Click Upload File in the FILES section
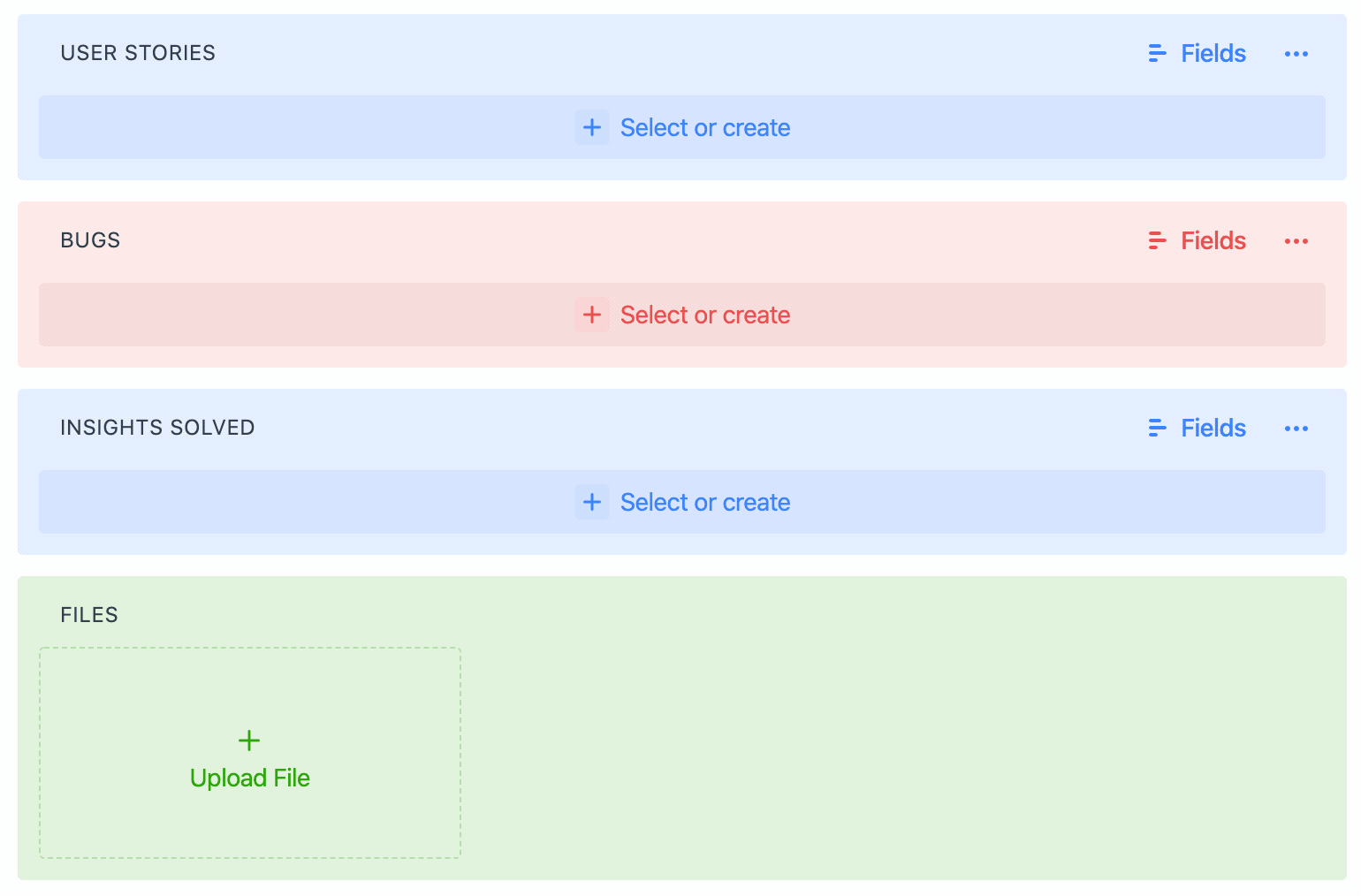1361x896 pixels. 249,778
